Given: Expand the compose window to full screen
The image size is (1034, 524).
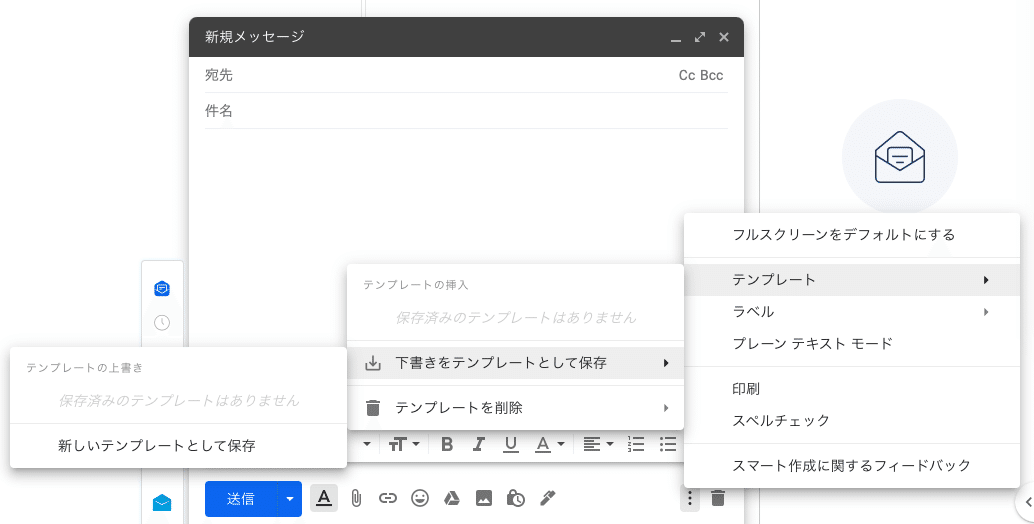Looking at the screenshot, I should click(700, 37).
